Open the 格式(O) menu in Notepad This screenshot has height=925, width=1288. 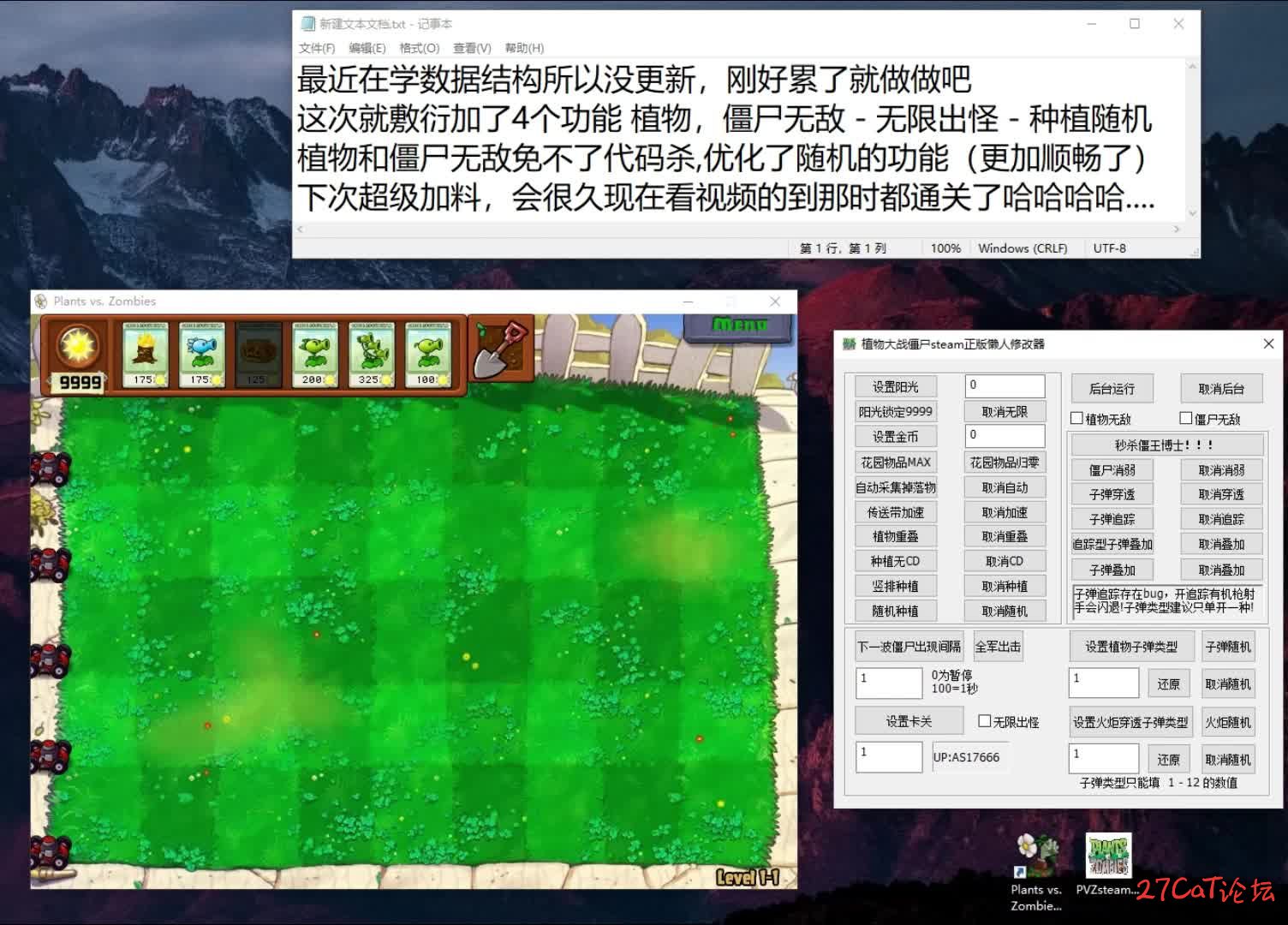(x=420, y=48)
